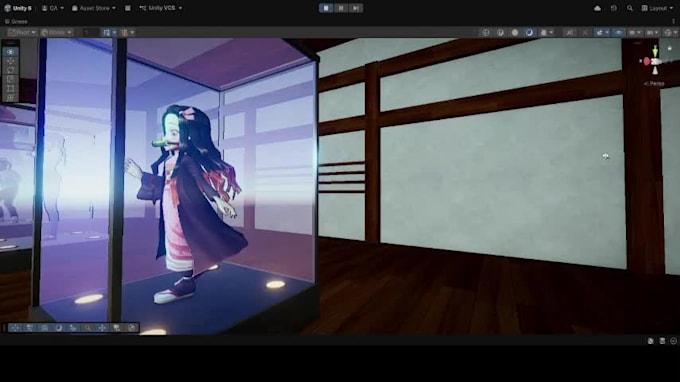The height and width of the screenshot is (382, 680).
Task: Open the scene effects dropdown
Action: pyautogui.click(x=546, y=33)
